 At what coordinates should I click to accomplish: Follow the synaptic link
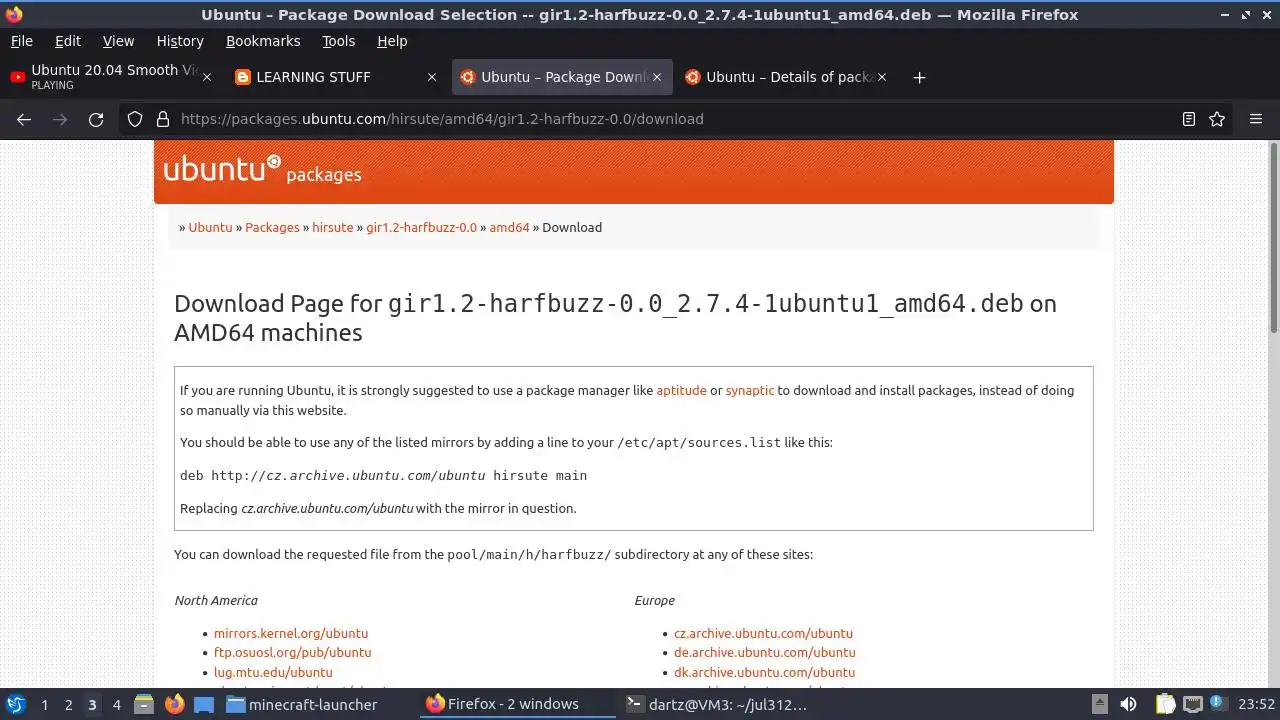click(750, 390)
